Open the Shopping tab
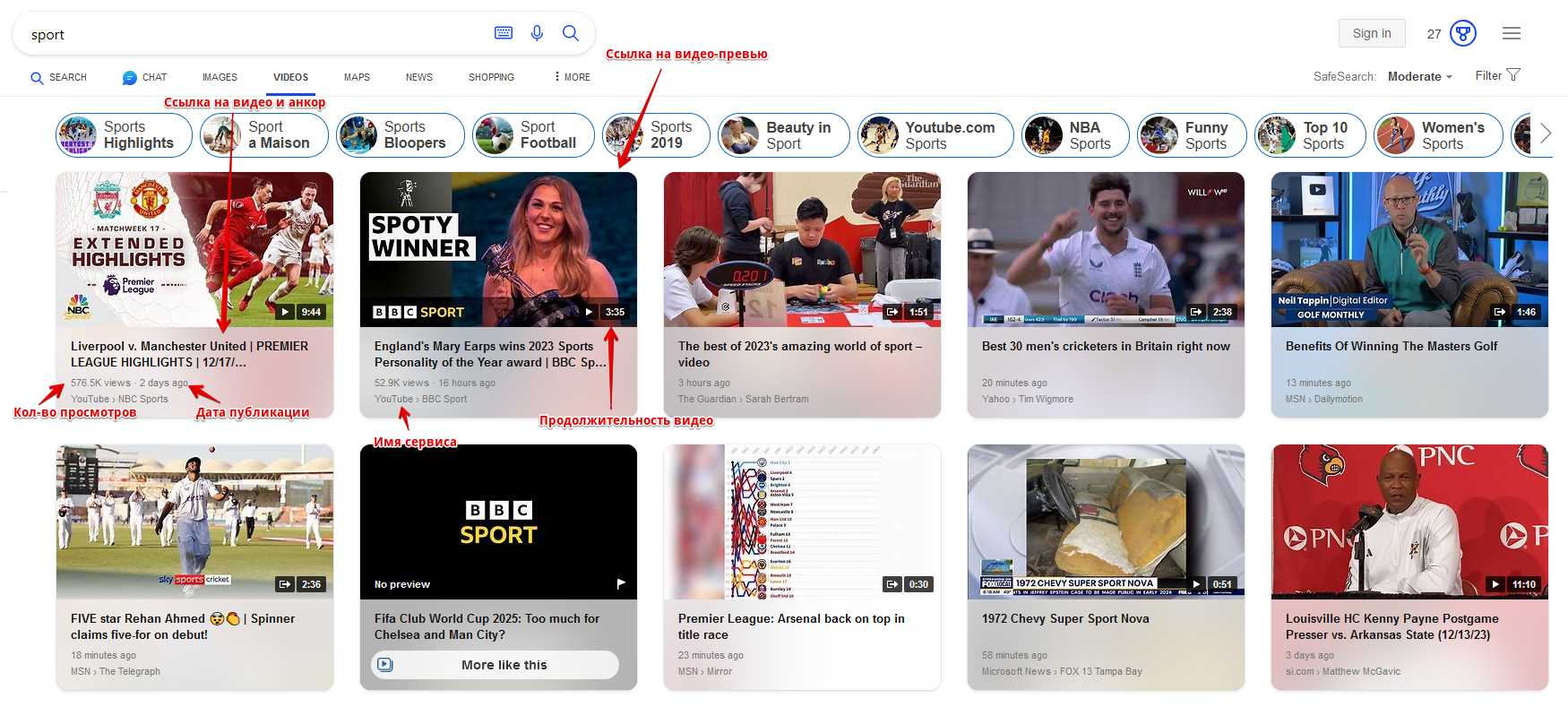Viewport: 1568px width, 707px height. click(x=491, y=77)
